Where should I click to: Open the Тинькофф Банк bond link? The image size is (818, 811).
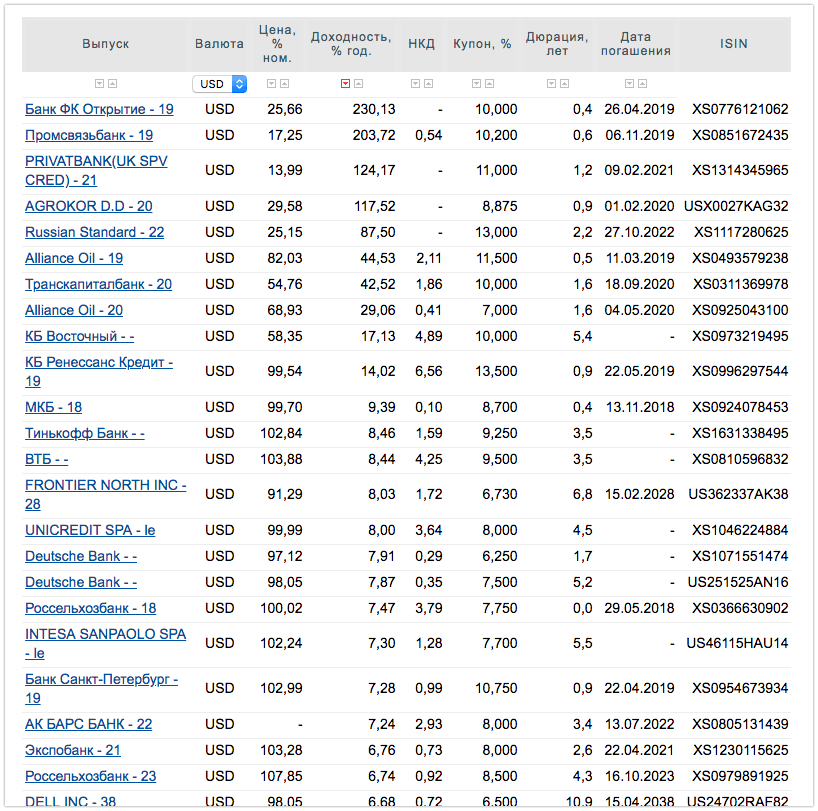85,434
